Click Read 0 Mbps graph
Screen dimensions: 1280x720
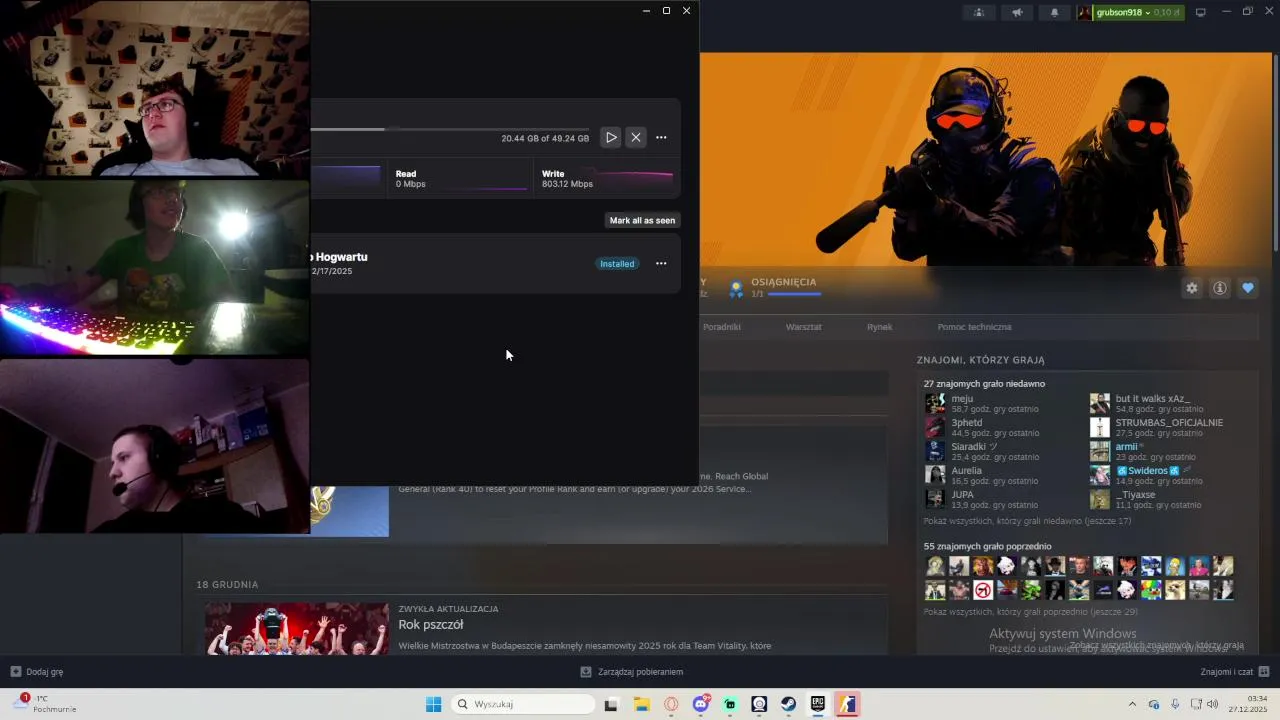click(460, 179)
